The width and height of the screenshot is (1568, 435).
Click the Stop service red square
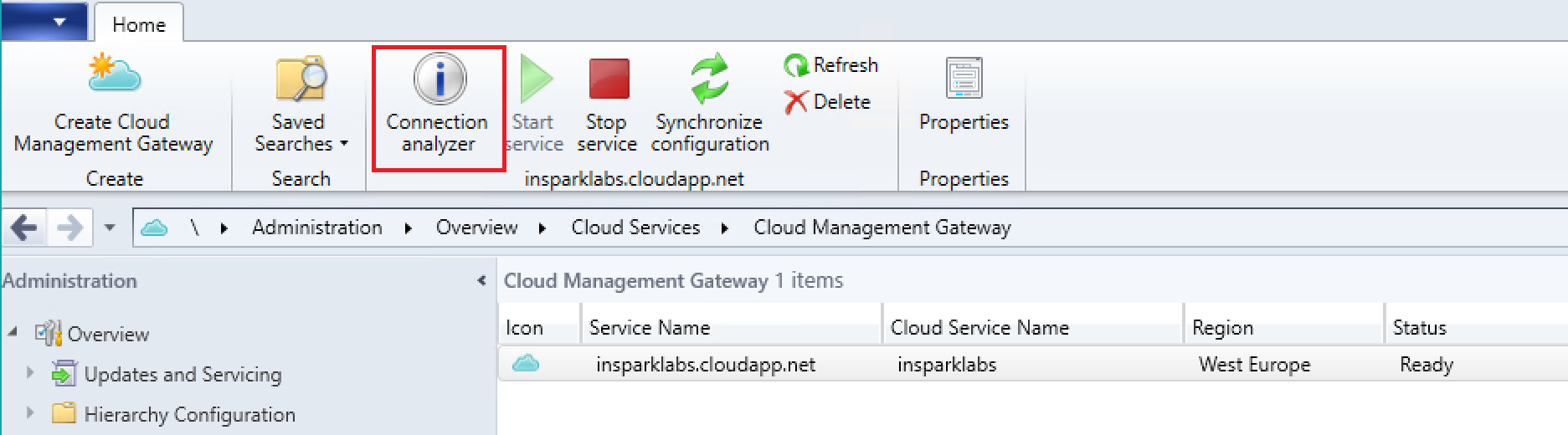pyautogui.click(x=608, y=79)
